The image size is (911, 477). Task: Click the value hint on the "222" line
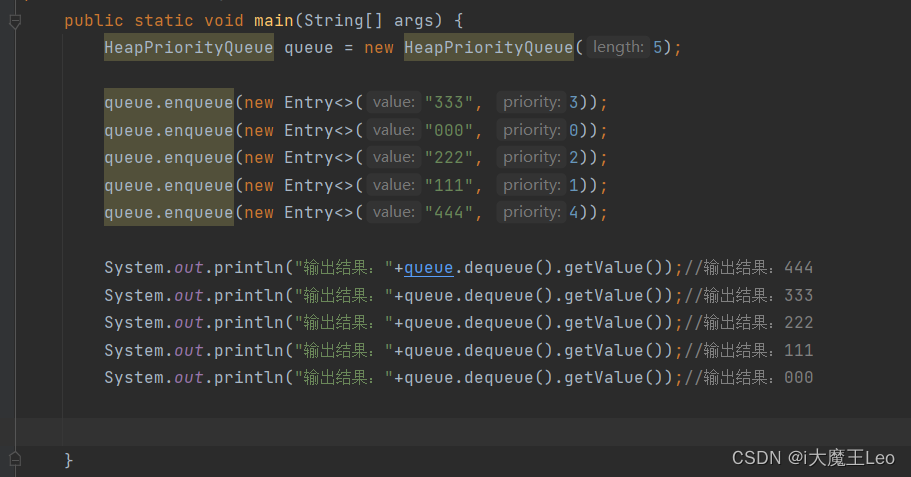(394, 157)
